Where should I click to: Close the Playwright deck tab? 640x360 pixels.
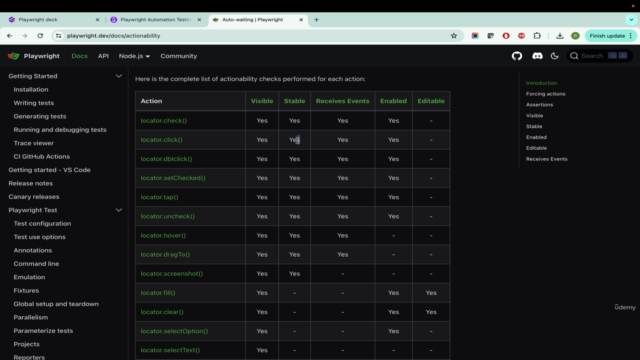click(x=97, y=20)
